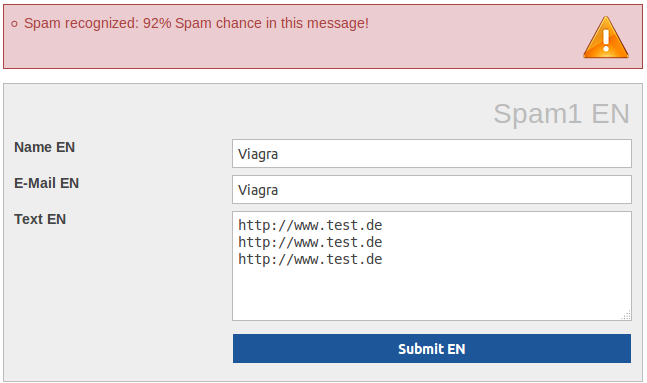Viewport: 647px width, 383px height.
Task: Click the 92% value in the error message
Action: click(x=157, y=23)
